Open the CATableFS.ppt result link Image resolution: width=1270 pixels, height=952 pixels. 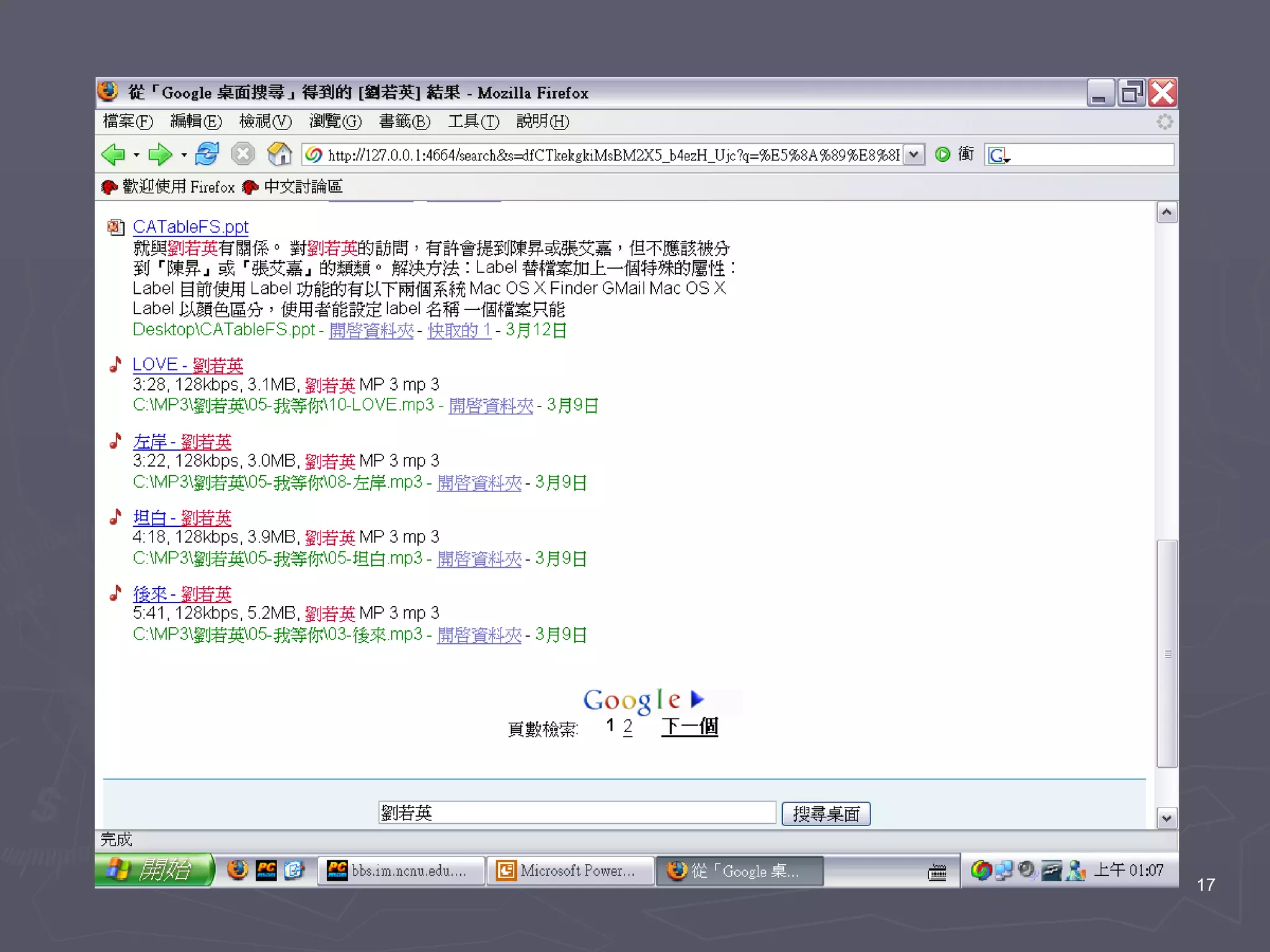point(190,227)
